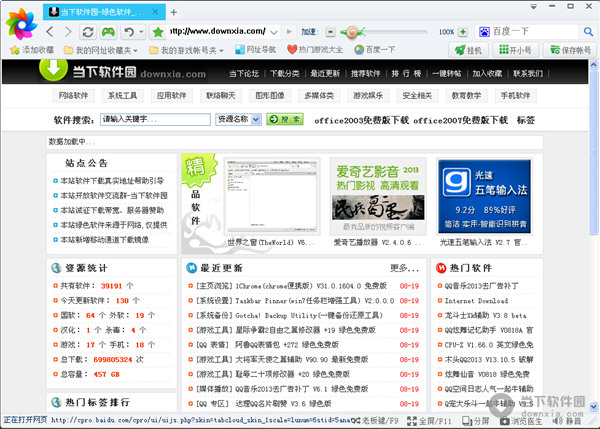Open 1Chrome便携版 update entry
600x429 pixels.
coord(291,286)
